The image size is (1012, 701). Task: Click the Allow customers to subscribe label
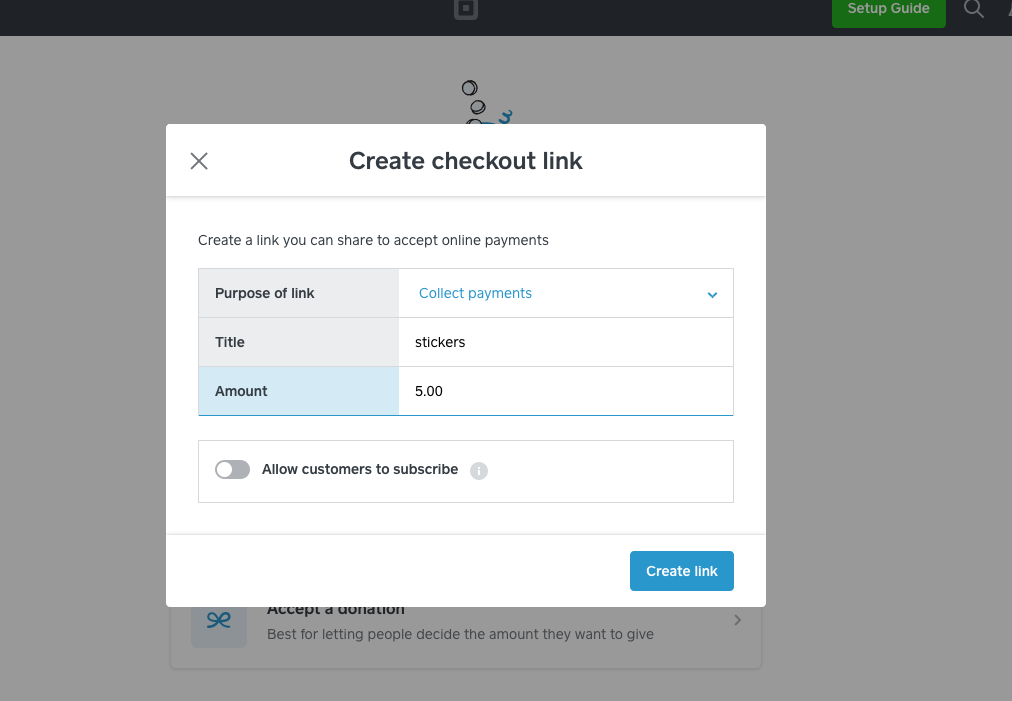coord(360,469)
